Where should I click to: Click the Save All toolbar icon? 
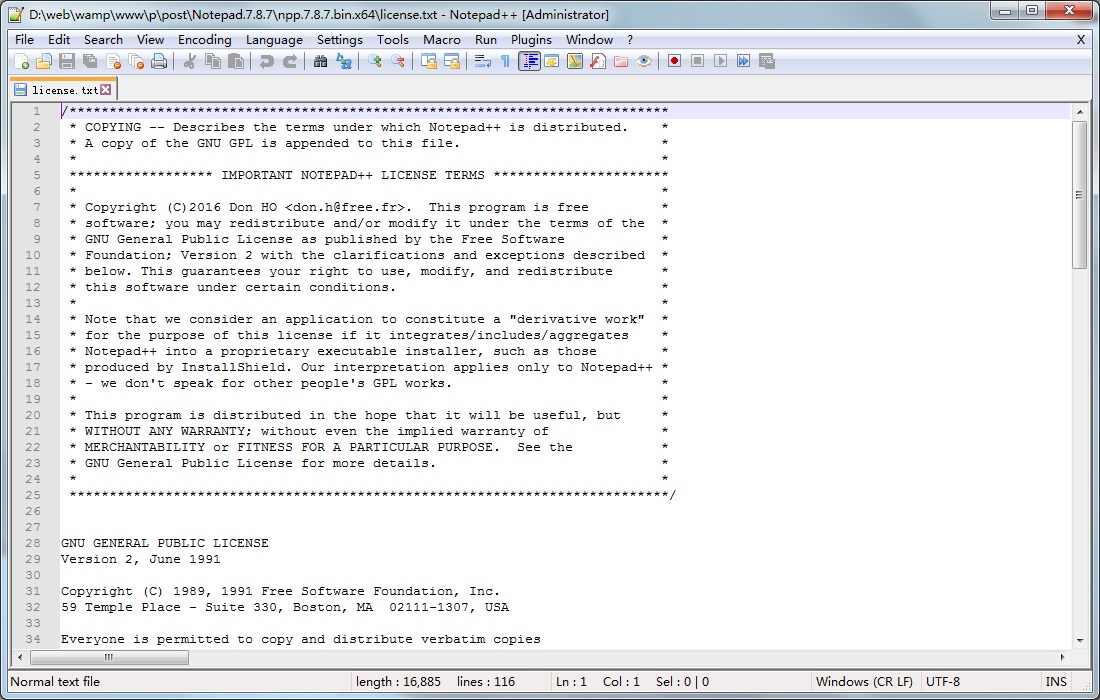point(90,62)
